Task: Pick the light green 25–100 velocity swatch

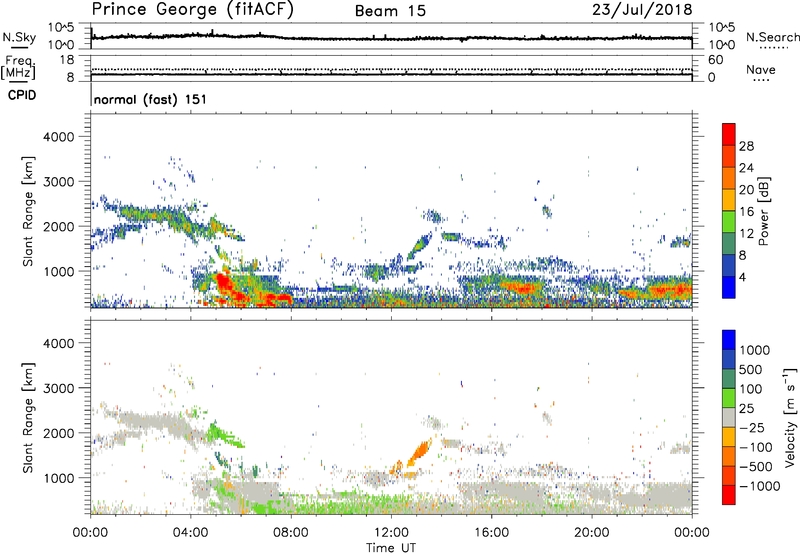Action: [x=729, y=398]
